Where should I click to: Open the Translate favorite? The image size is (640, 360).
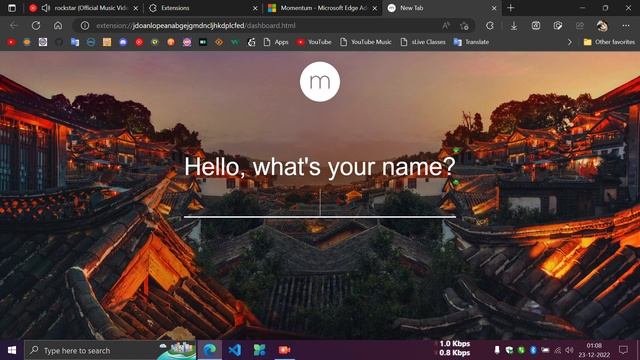coord(471,42)
